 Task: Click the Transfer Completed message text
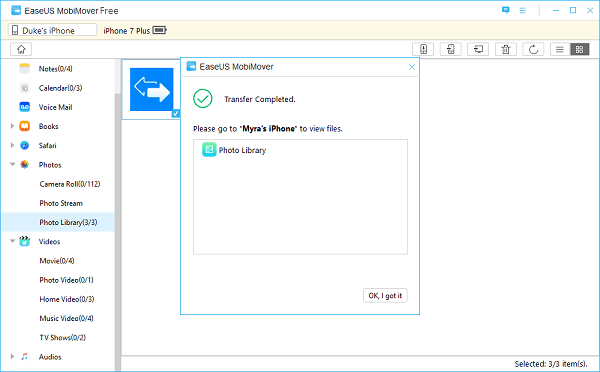[260, 99]
